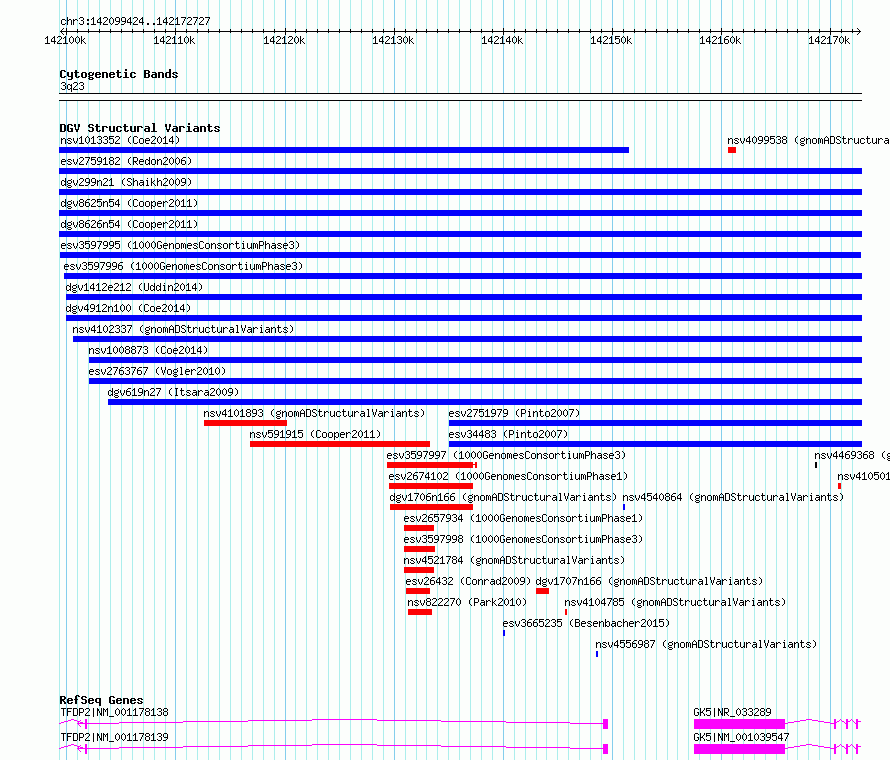Select dgv1412e212 (Uddin2014) label
Screen dimensions: 890x760
tap(134, 287)
